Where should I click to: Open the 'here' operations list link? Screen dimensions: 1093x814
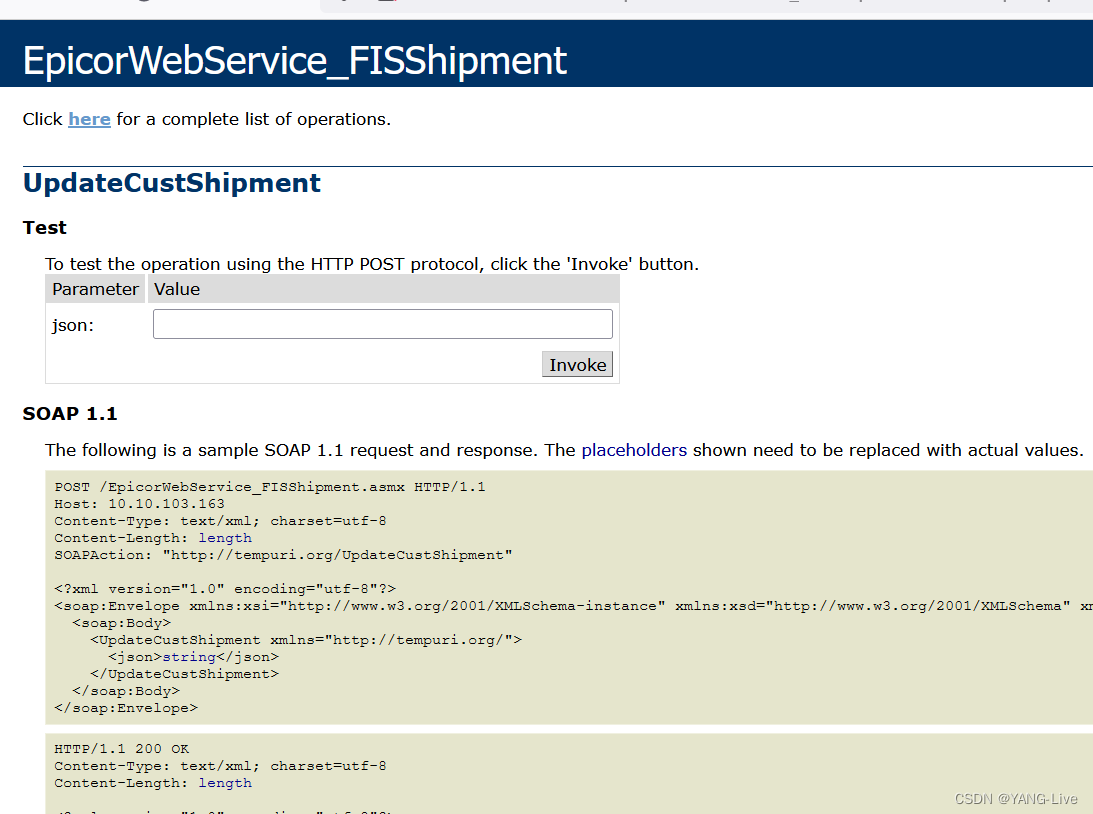(89, 119)
